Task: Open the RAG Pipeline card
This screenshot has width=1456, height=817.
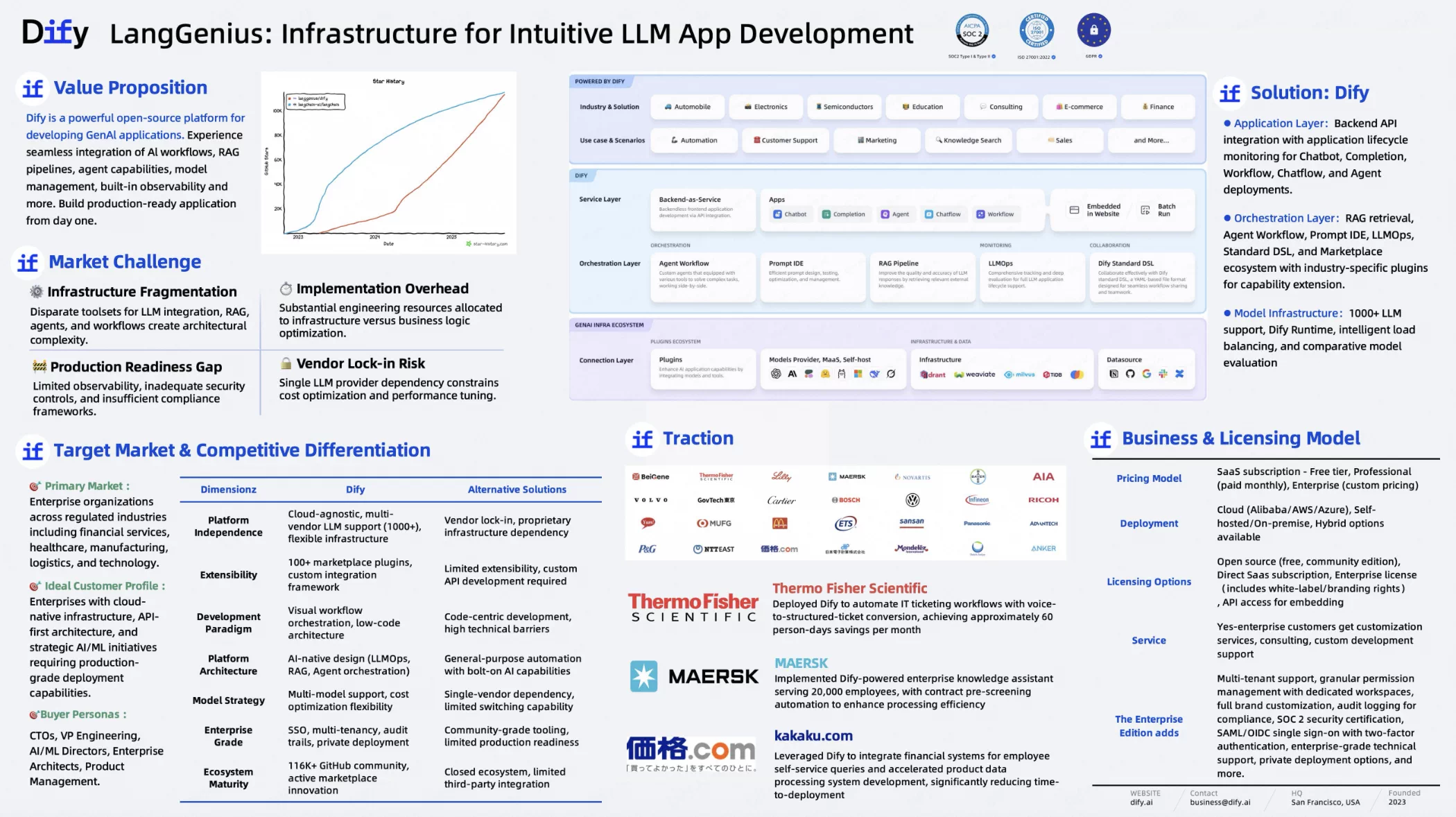Action: (x=923, y=277)
